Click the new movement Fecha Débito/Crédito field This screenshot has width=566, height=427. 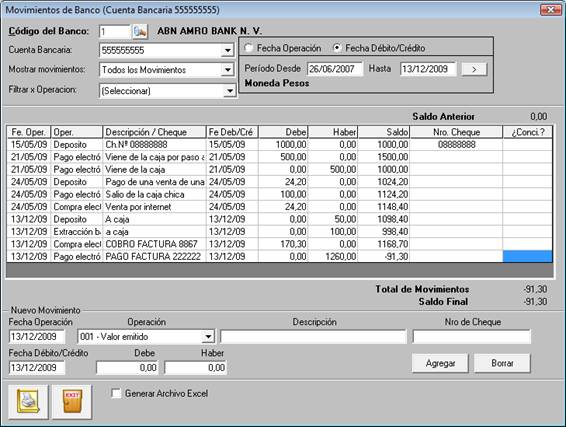tap(37, 368)
